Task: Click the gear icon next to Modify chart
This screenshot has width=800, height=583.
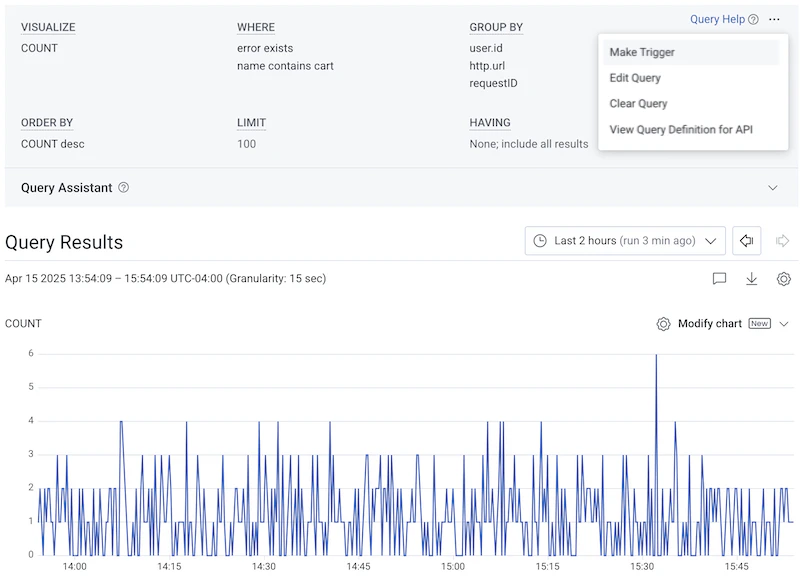Action: pos(663,324)
